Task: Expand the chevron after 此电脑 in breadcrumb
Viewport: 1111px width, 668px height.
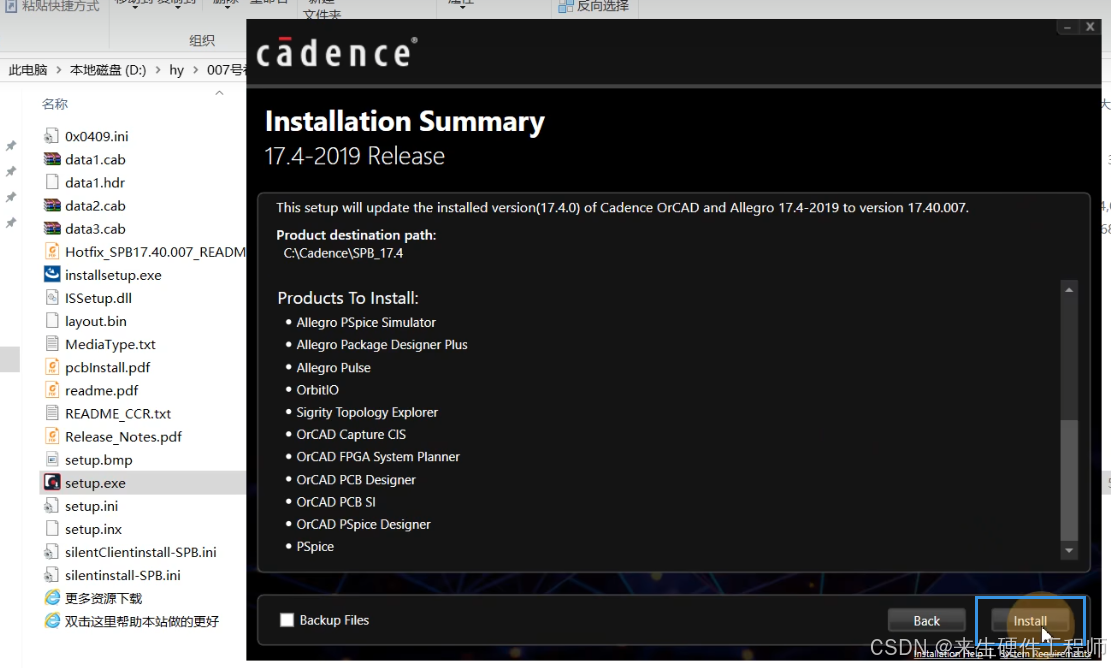Action: click(58, 70)
